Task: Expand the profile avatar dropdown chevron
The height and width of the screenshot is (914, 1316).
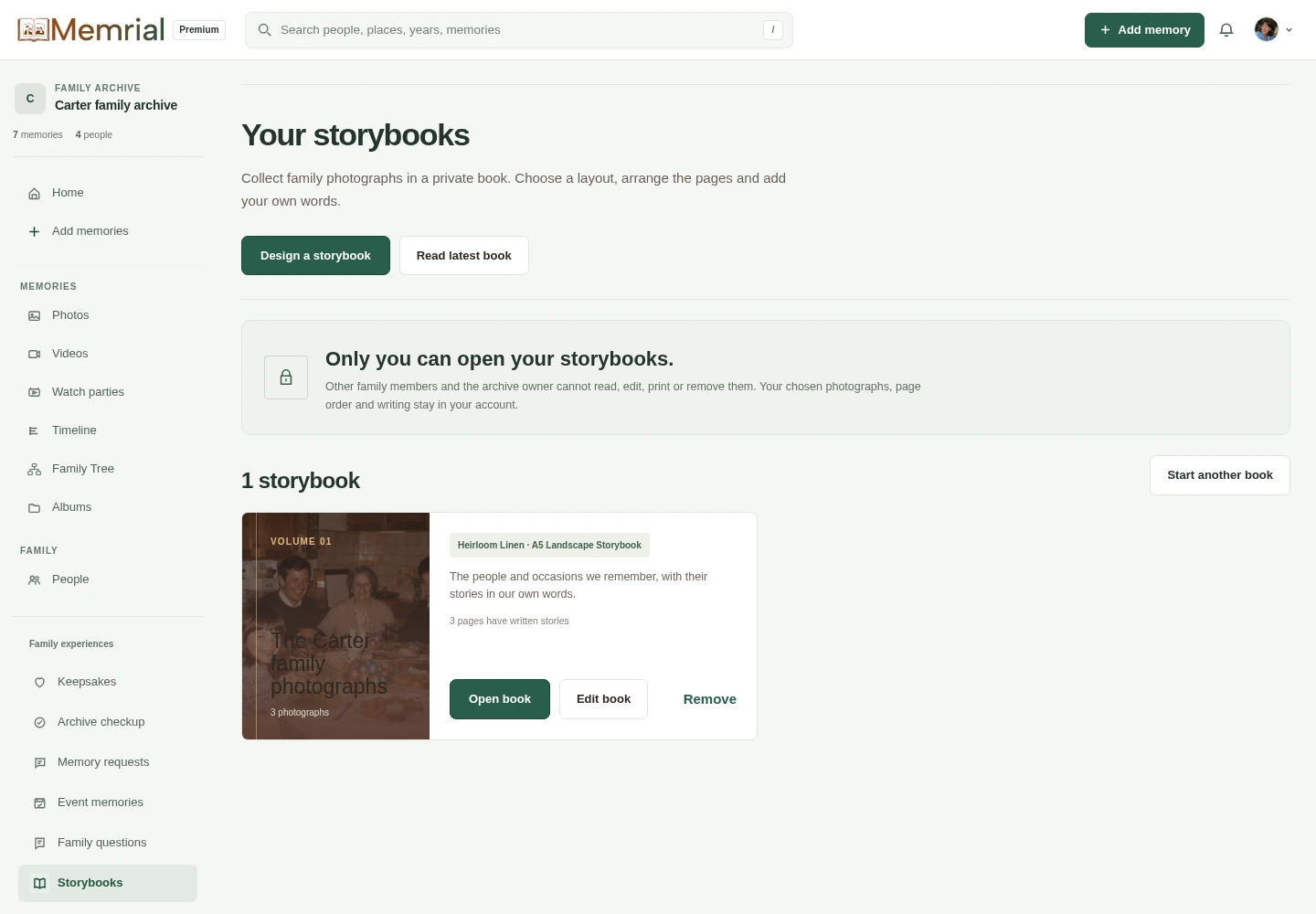Action: [1289, 30]
